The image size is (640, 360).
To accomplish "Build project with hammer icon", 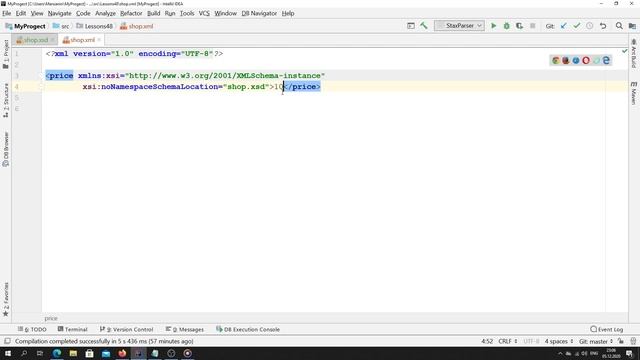I will pyautogui.click(x=424, y=26).
